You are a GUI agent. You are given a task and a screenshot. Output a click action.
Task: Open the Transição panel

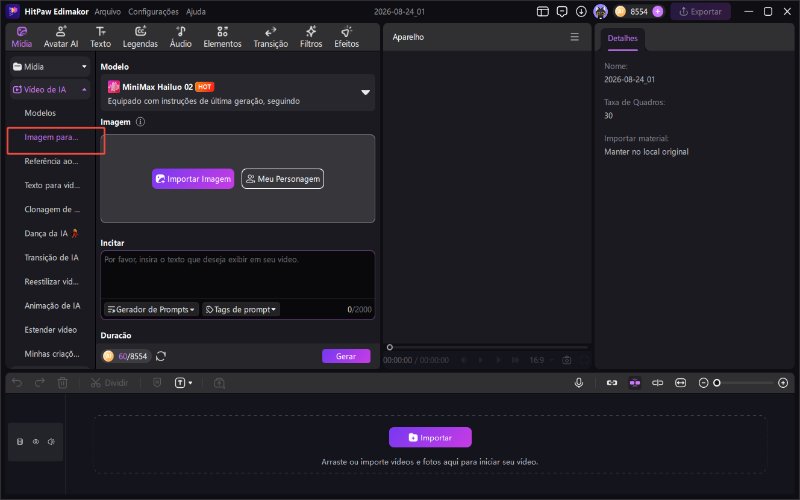270,37
